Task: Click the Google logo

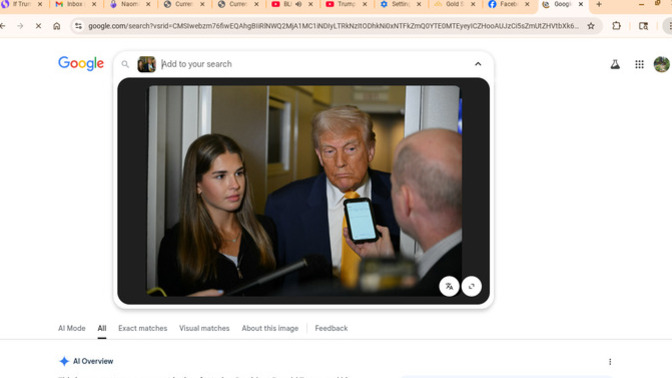Action: tap(81, 63)
